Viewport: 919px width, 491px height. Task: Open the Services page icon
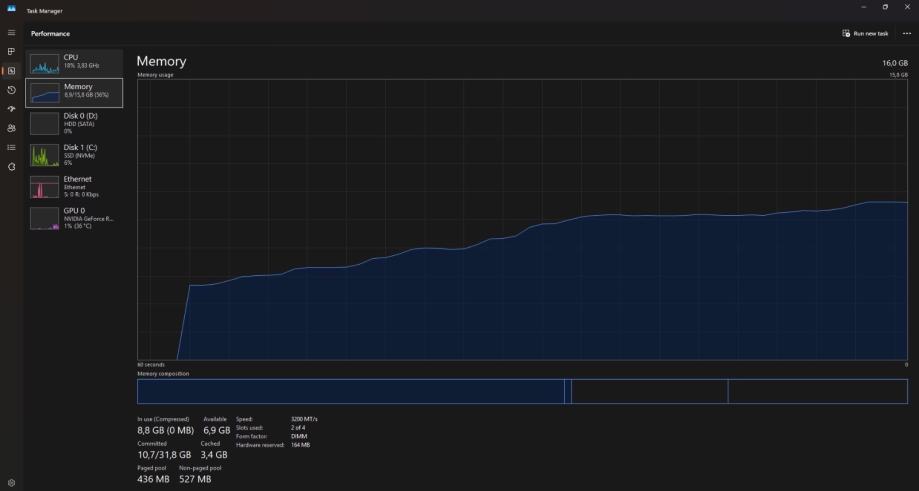[11, 167]
